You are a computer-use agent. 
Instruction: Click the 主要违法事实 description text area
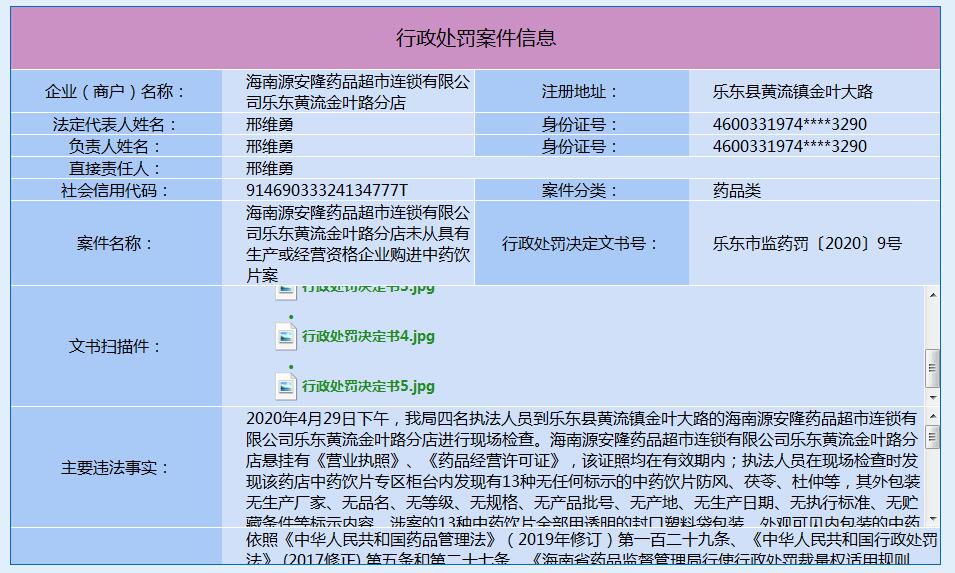(x=580, y=466)
